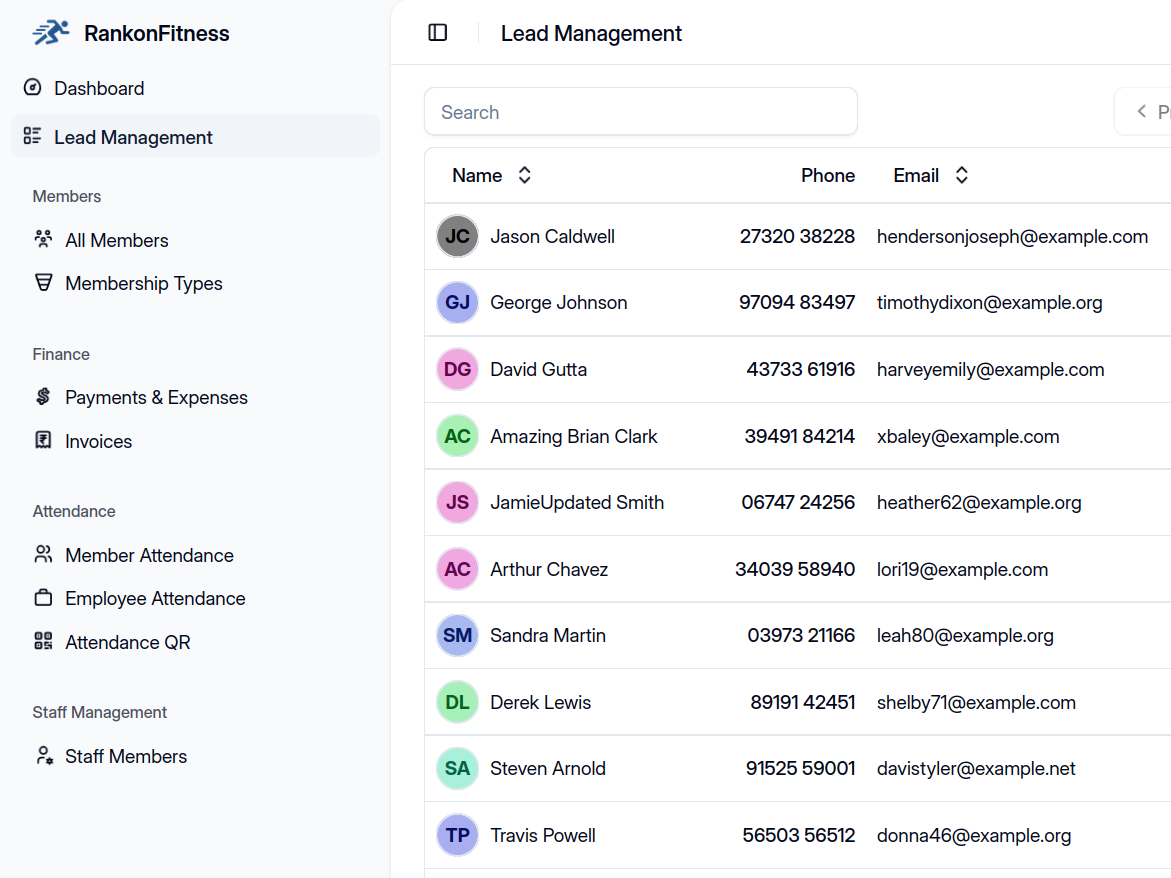Click the JC avatar for Jason Caldwell

point(457,236)
